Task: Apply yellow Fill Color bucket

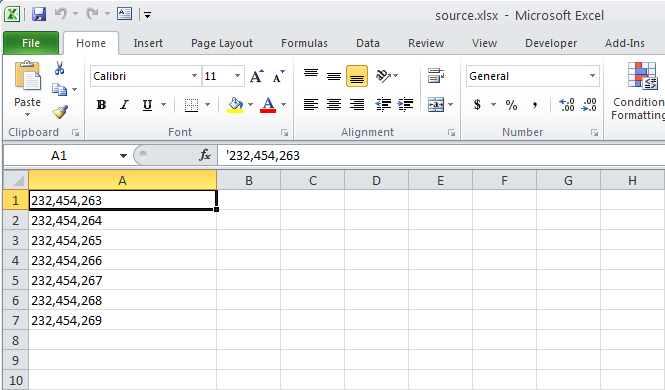Action: (235, 105)
